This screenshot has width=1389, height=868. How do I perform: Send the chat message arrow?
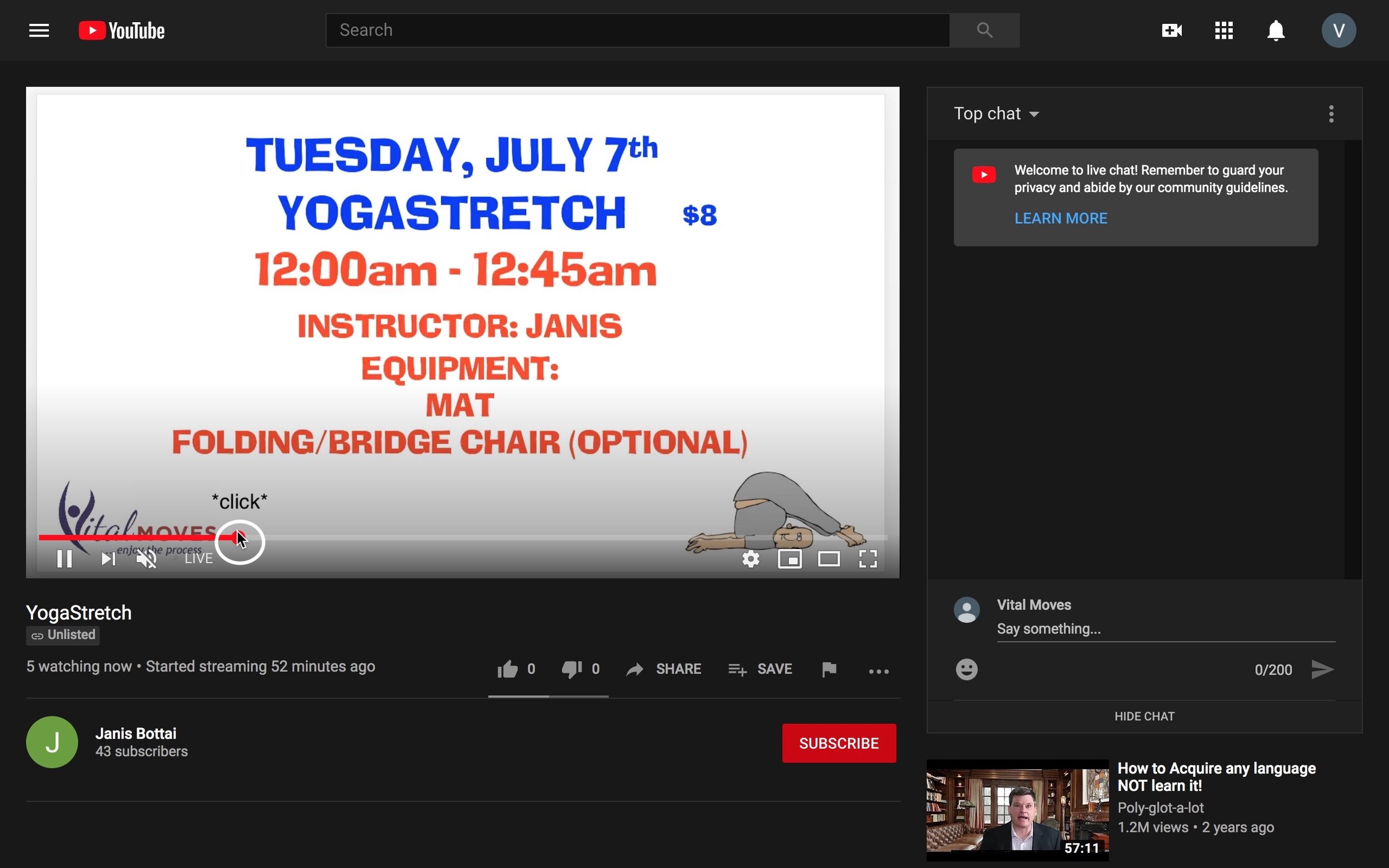pyautogui.click(x=1322, y=669)
